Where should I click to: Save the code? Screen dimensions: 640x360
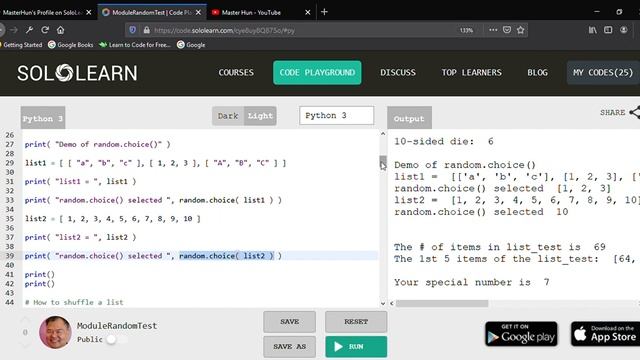click(x=289, y=322)
